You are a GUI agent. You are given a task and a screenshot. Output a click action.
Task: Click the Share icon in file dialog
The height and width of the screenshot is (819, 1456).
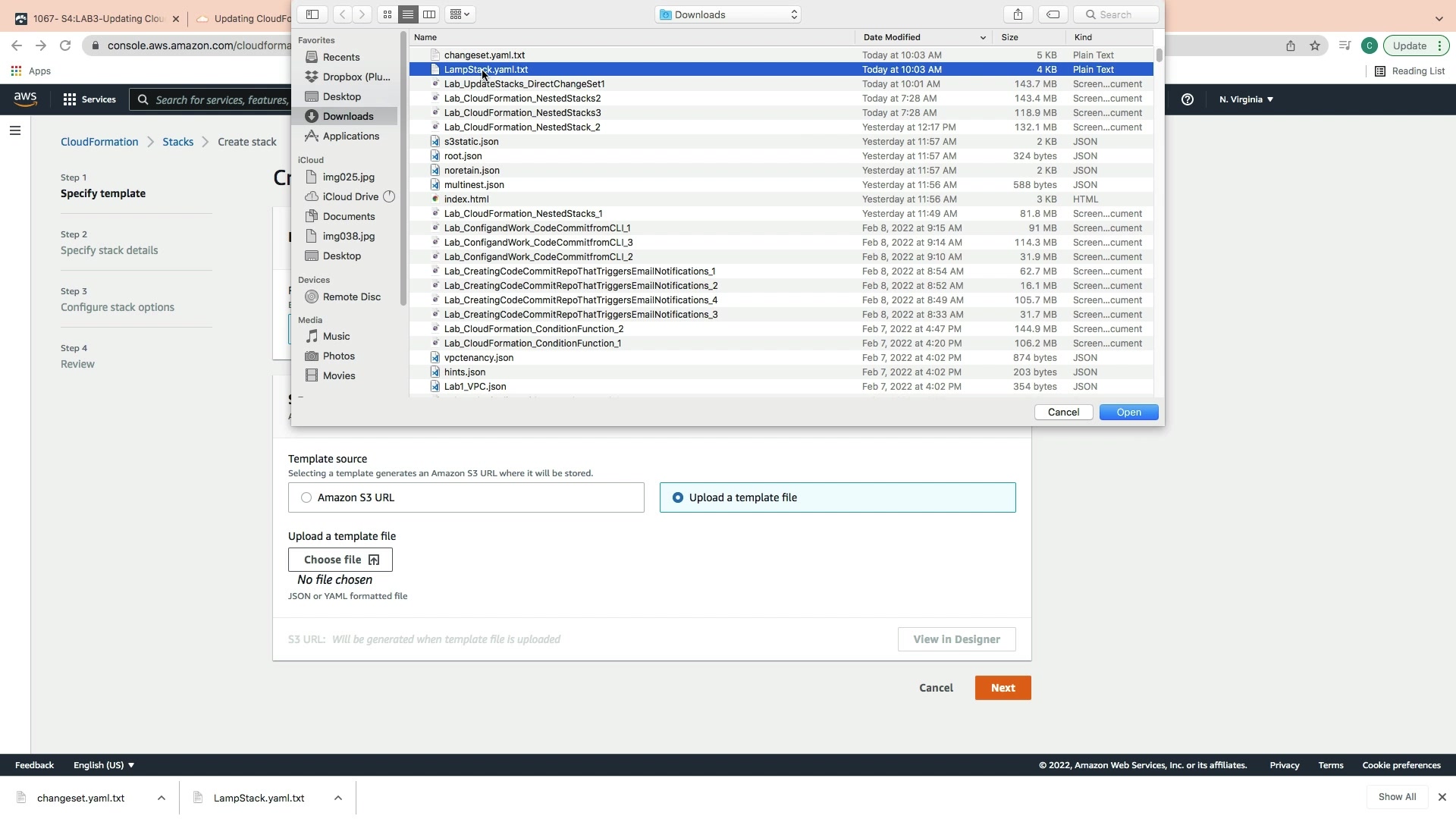(1018, 14)
